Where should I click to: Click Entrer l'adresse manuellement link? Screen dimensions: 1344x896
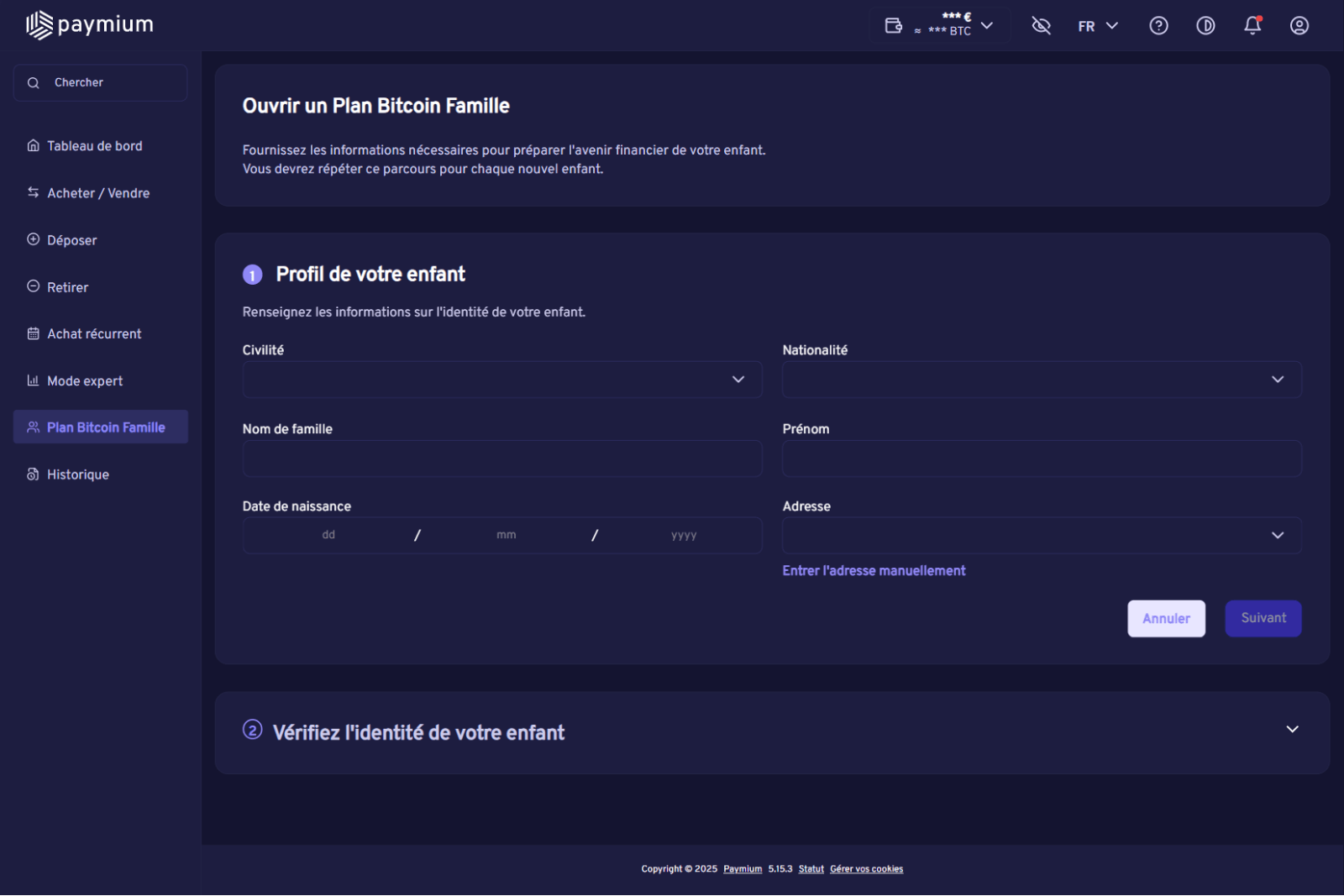tap(874, 571)
